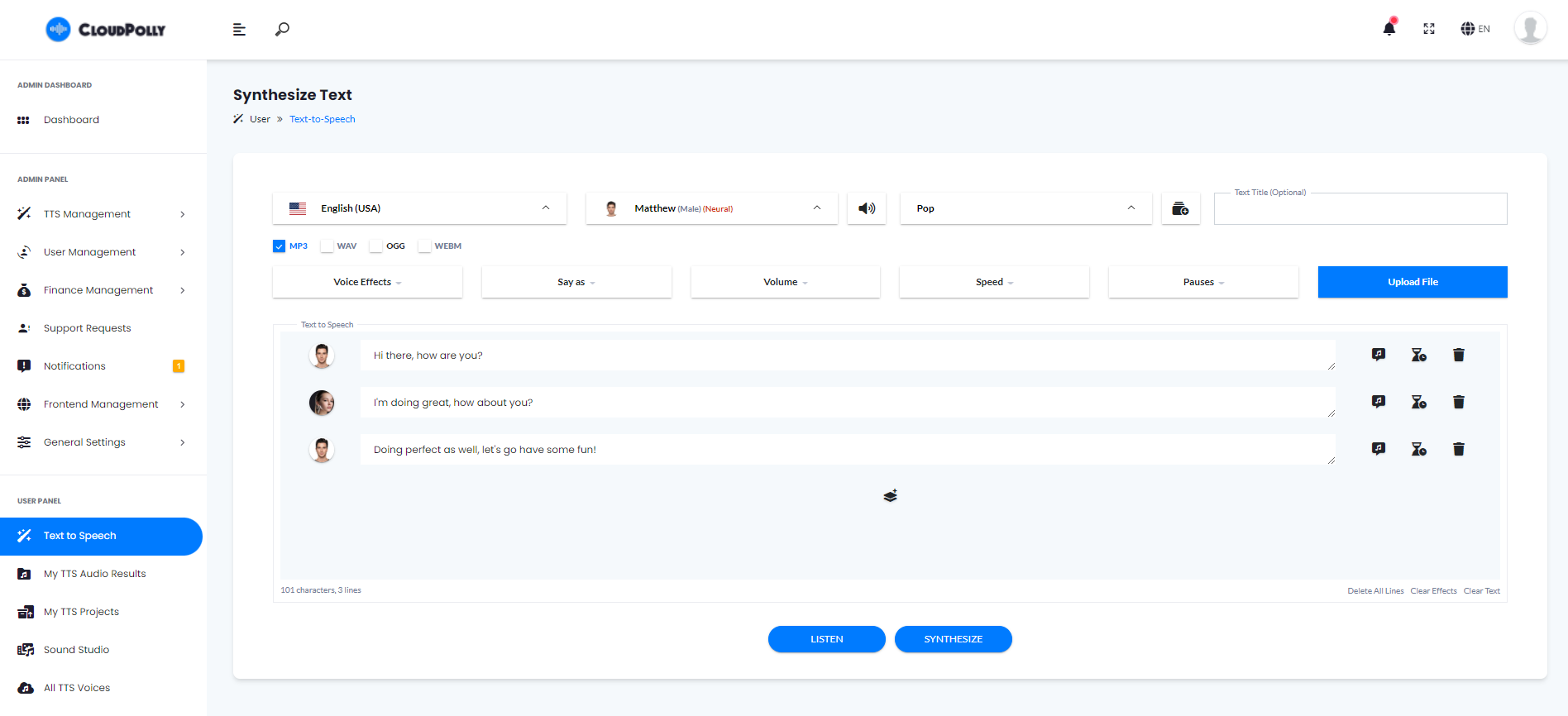Click the Upload File button
The height and width of the screenshot is (716, 1568).
[1413, 282]
